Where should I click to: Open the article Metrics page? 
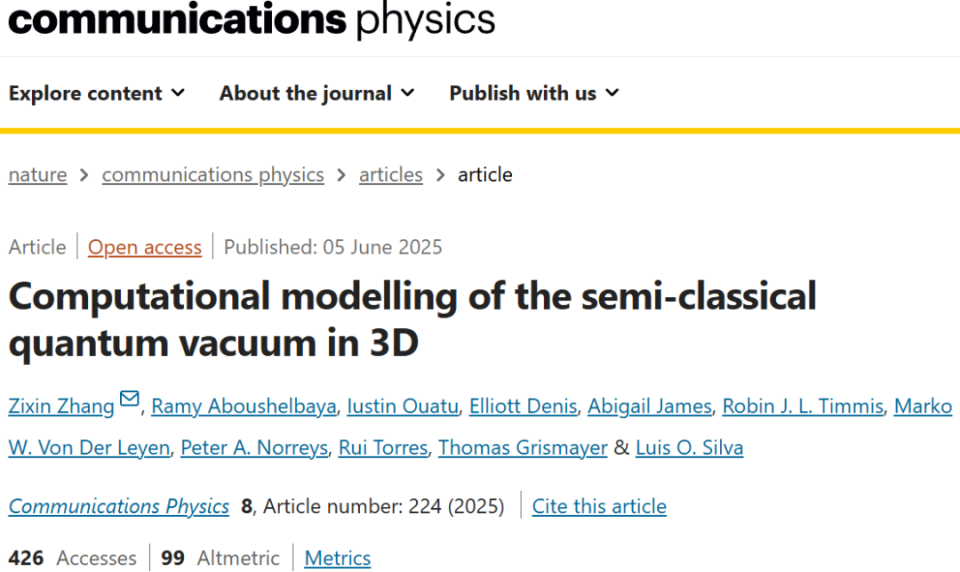click(338, 558)
